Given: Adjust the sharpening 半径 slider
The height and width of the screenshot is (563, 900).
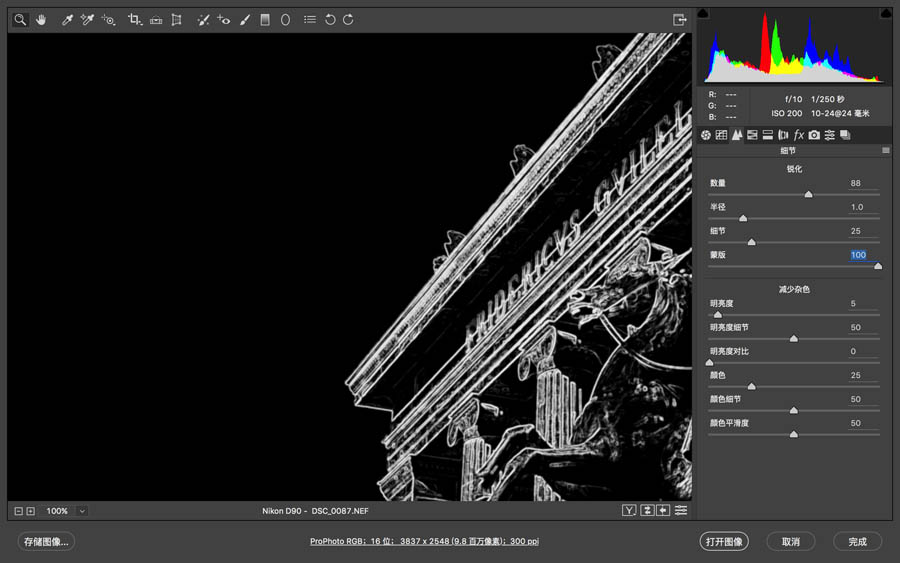Looking at the screenshot, I should pos(743,219).
